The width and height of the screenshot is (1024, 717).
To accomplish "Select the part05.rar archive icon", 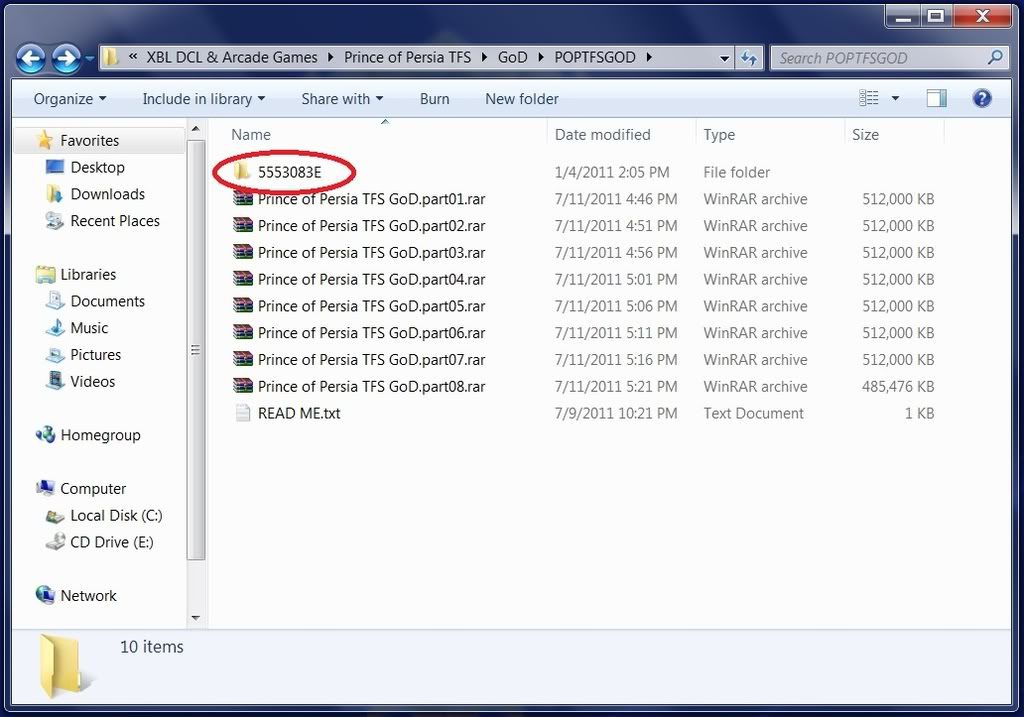I will pos(242,306).
